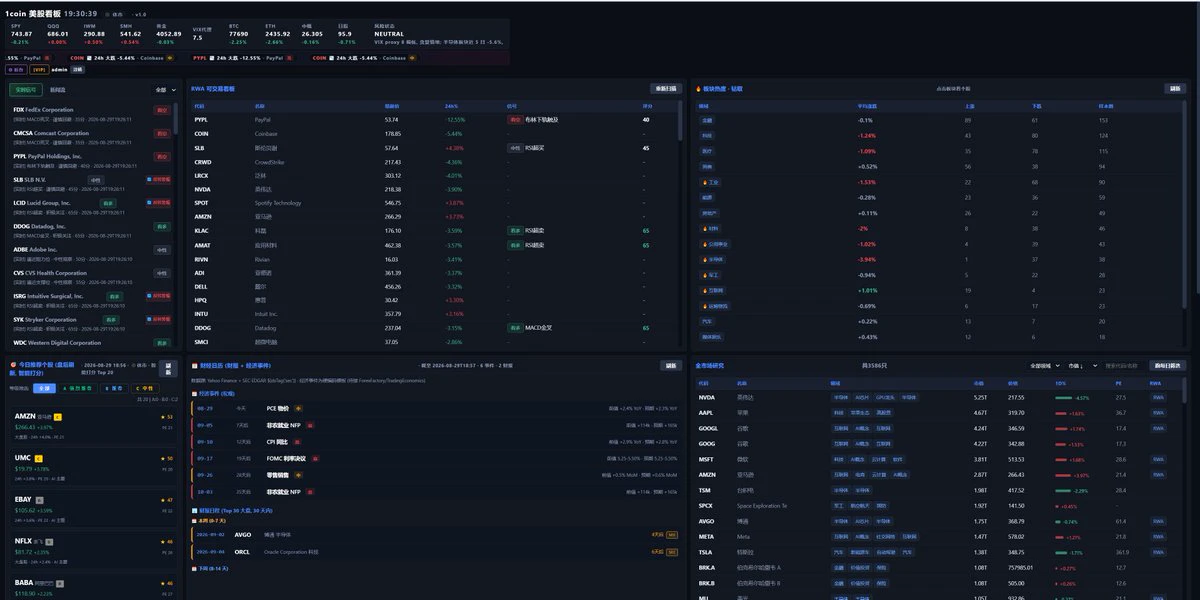Click the RWA badge in TSLA market row
The width and height of the screenshot is (1200, 600).
pyautogui.click(x=1157, y=552)
